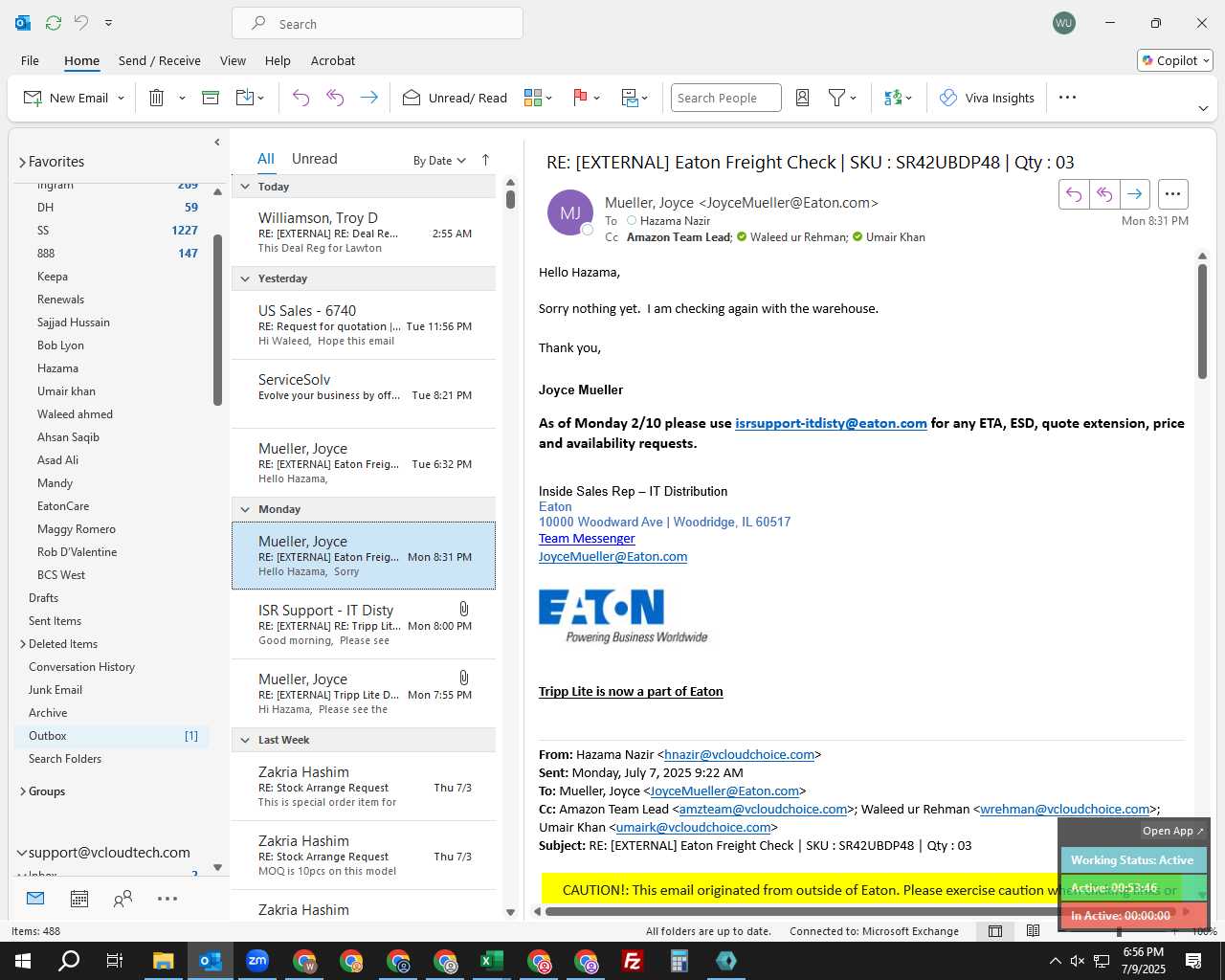
Task: Open Windows Start menu
Action: click(x=23, y=960)
